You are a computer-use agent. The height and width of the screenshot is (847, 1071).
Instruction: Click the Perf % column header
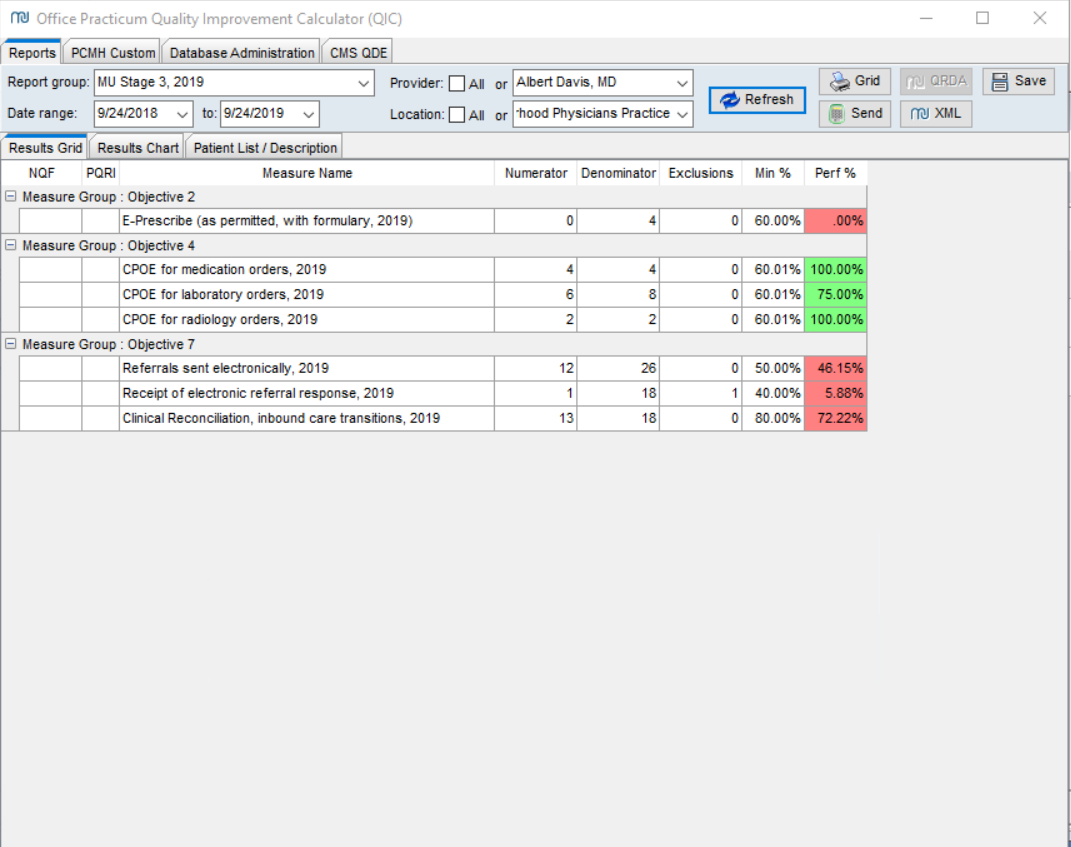tap(835, 173)
